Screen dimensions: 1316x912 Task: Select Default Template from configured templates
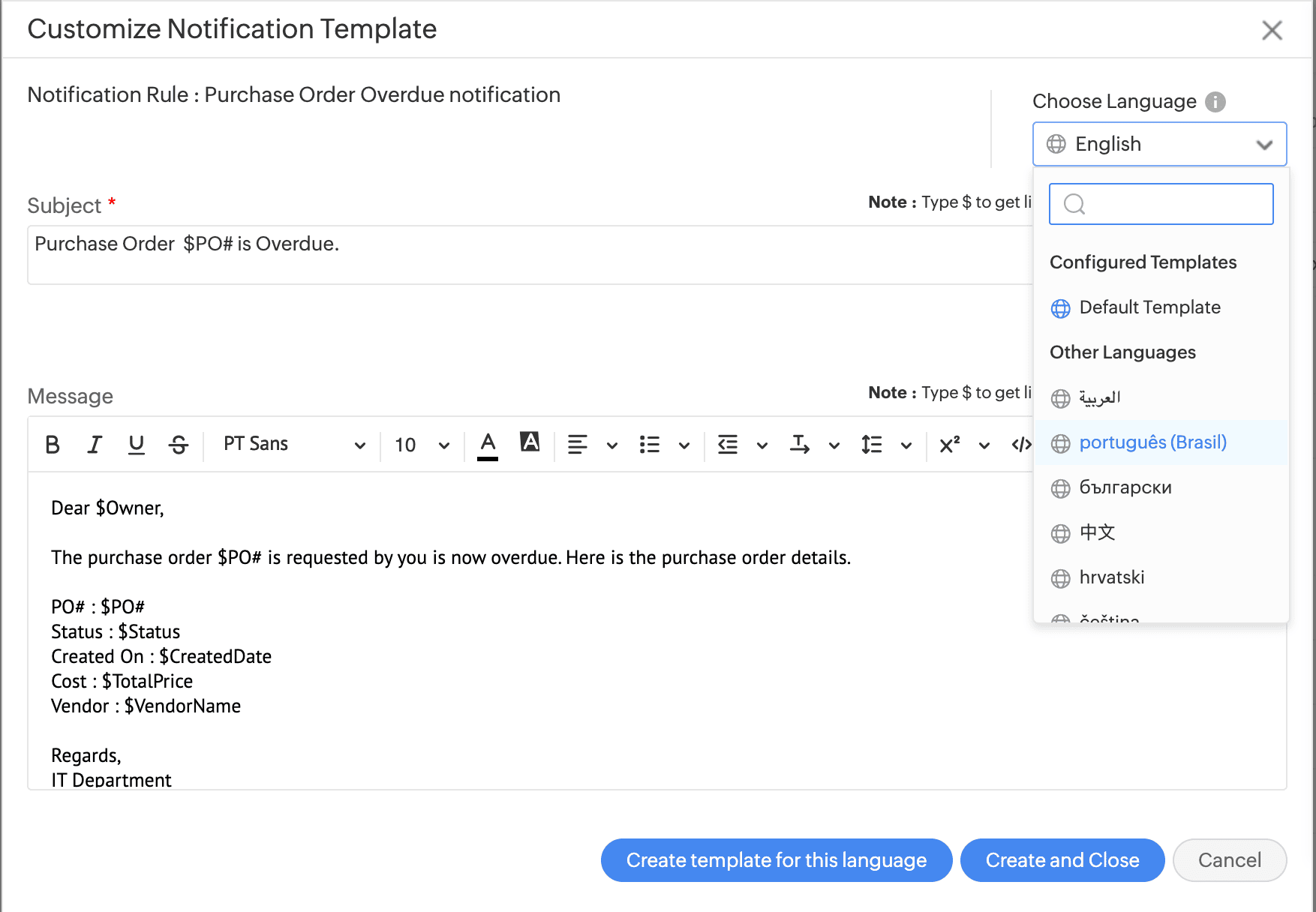coord(1149,307)
